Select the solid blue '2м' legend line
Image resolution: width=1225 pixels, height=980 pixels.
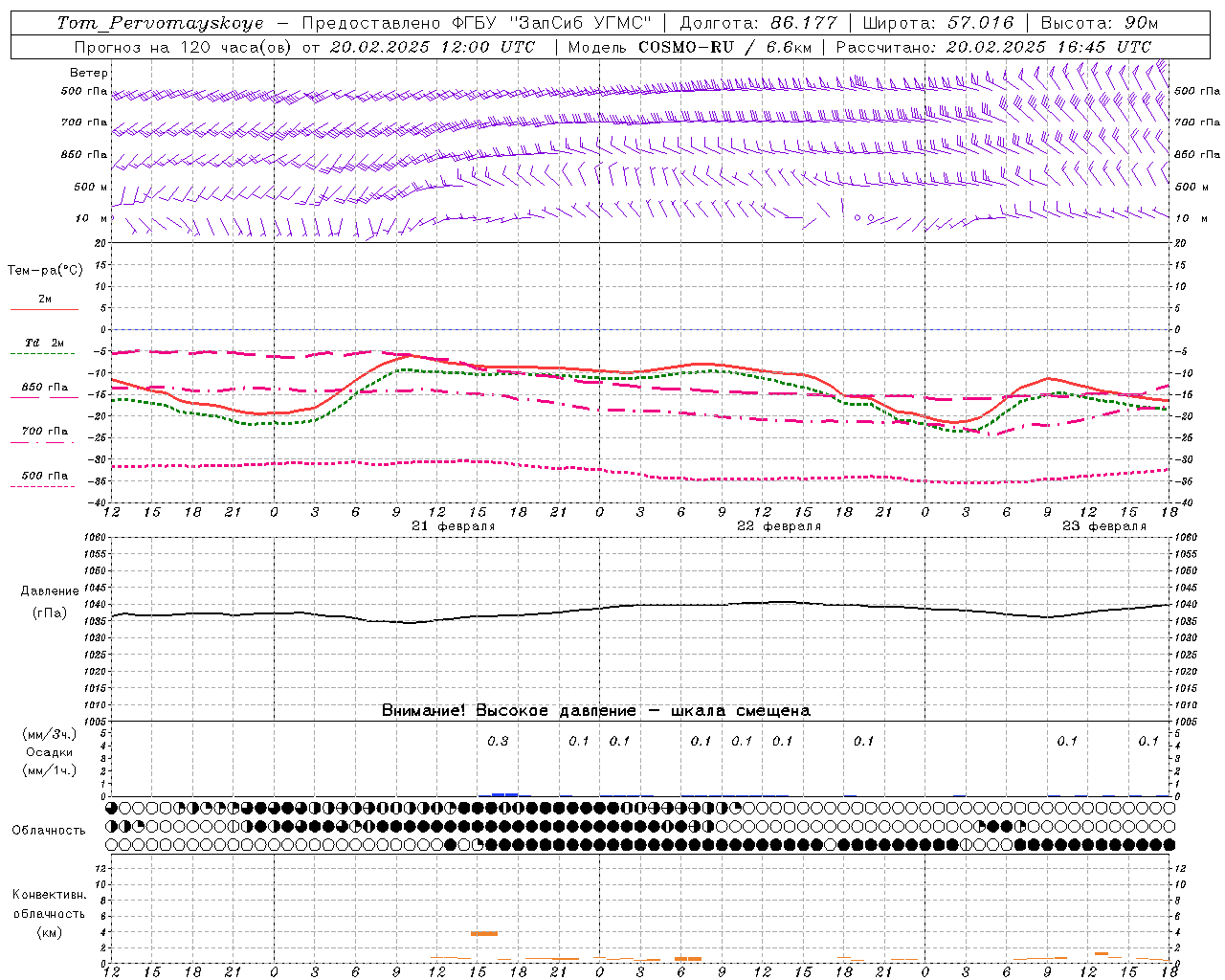click(44, 309)
